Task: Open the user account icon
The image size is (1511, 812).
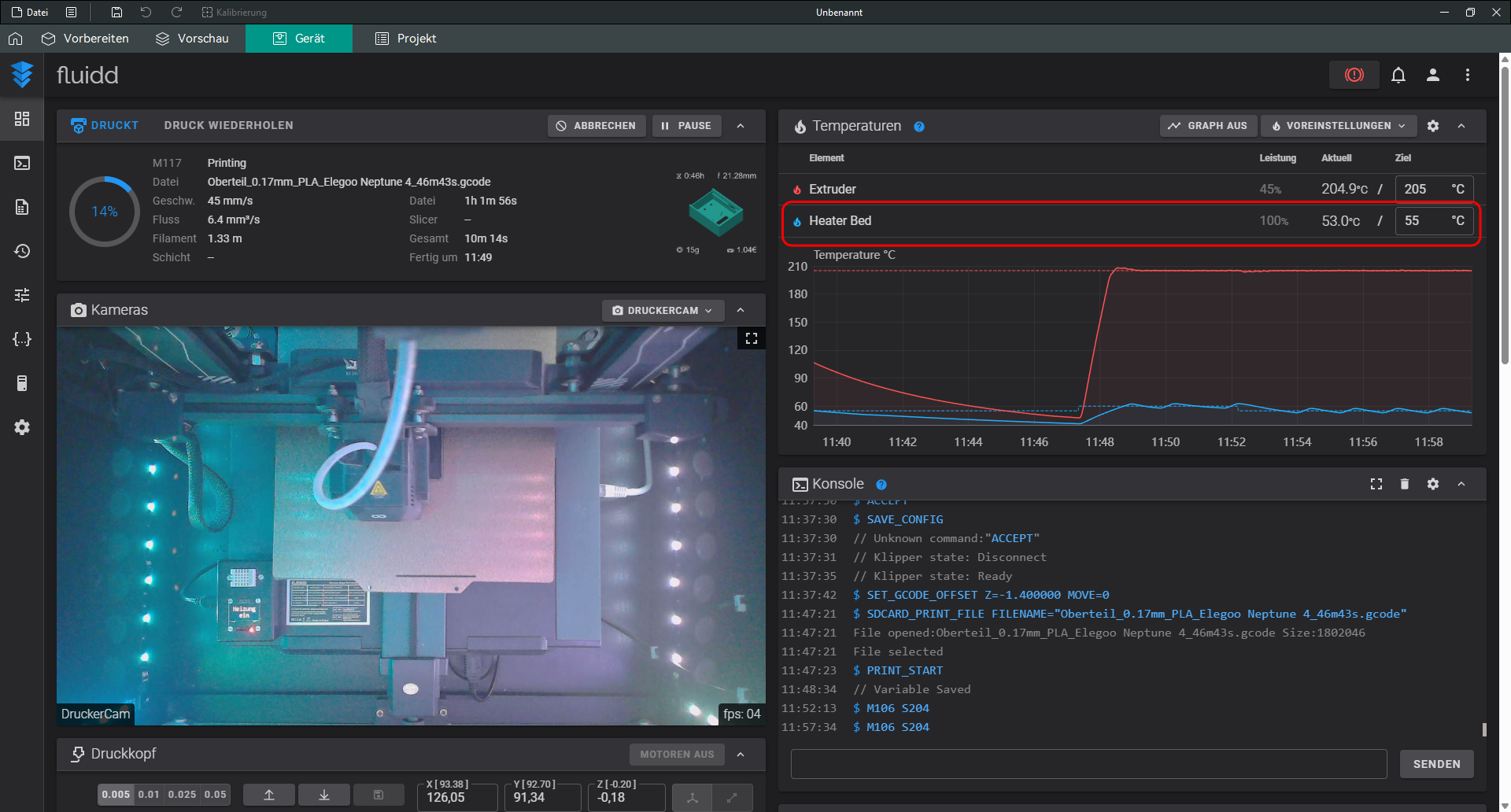Action: [1433, 75]
